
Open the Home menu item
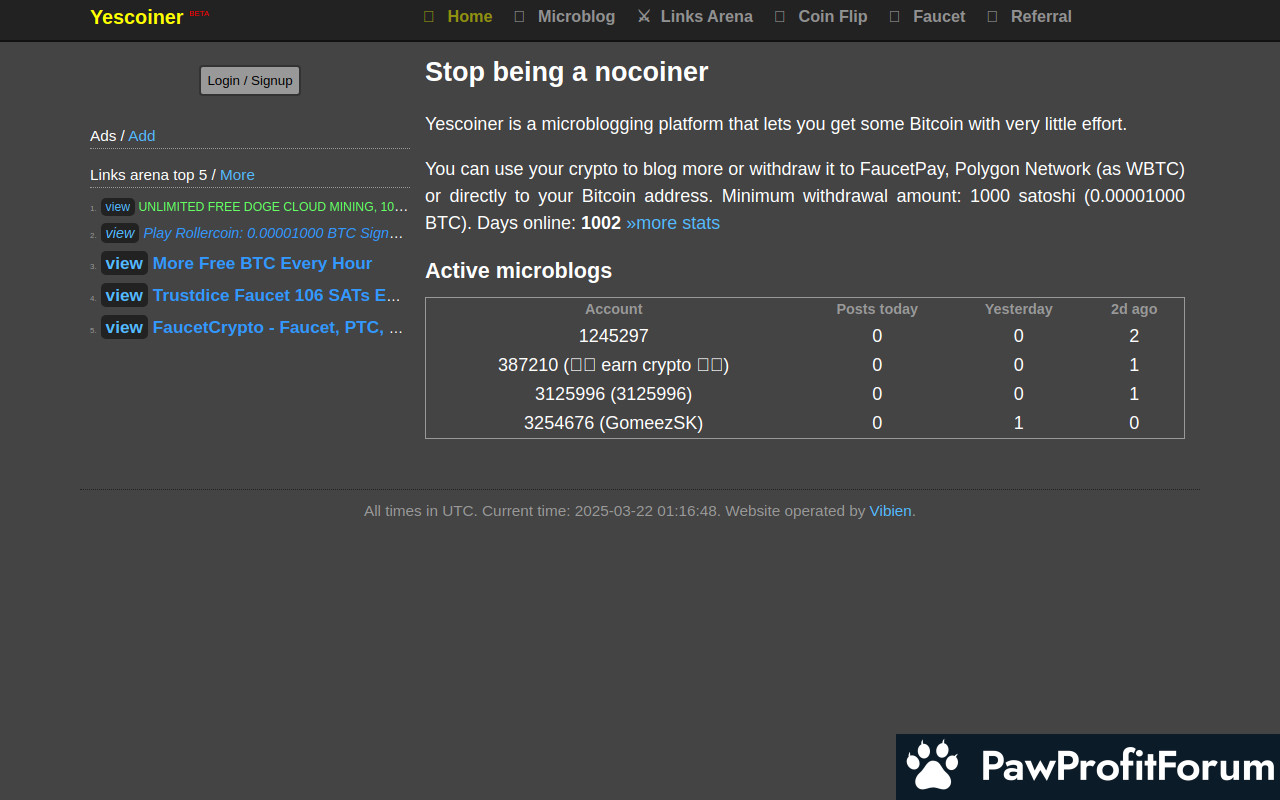click(470, 16)
